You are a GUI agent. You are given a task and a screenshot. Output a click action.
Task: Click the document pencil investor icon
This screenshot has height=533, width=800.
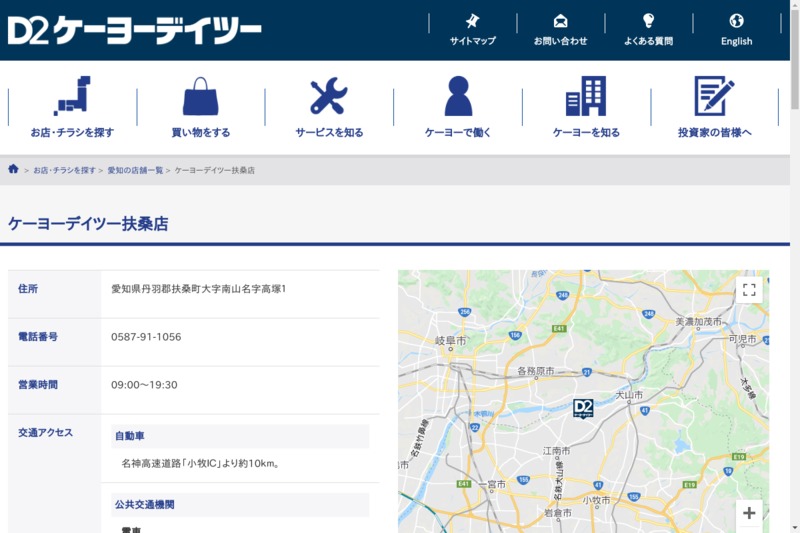(714, 96)
